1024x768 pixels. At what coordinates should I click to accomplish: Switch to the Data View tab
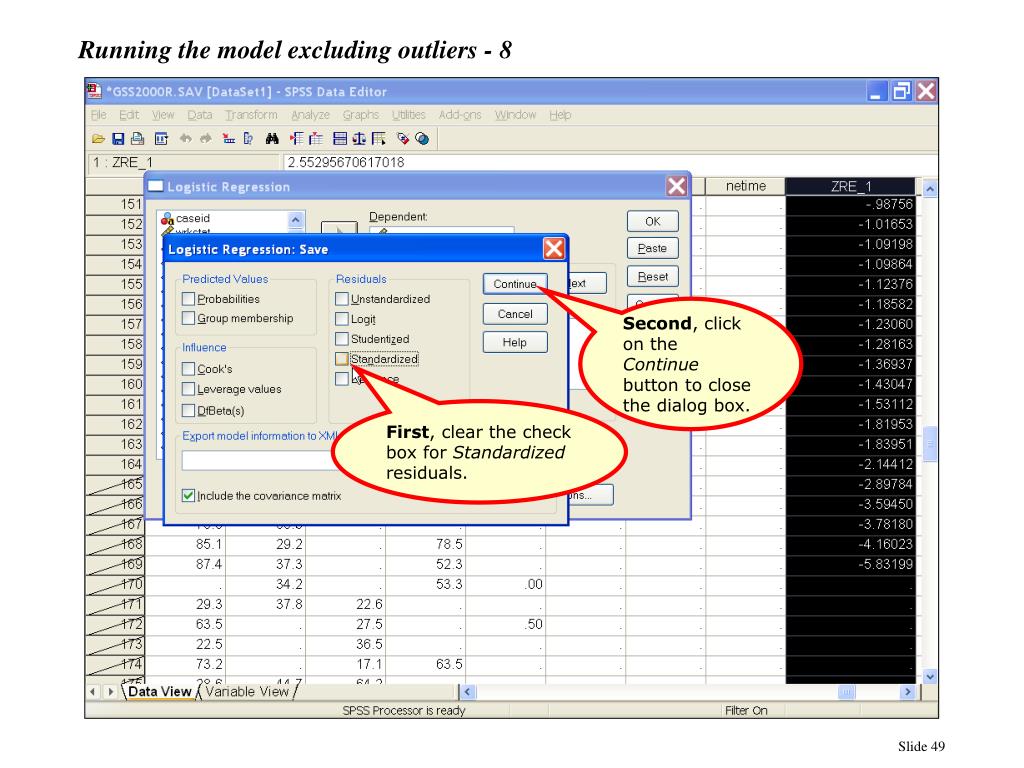(159, 692)
